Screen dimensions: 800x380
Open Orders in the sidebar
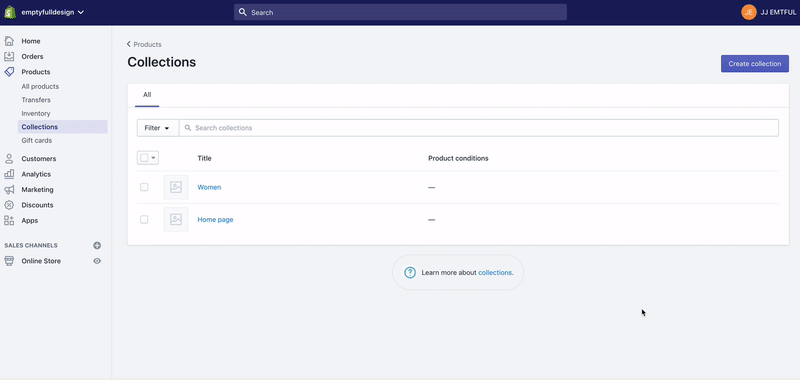pos(32,57)
